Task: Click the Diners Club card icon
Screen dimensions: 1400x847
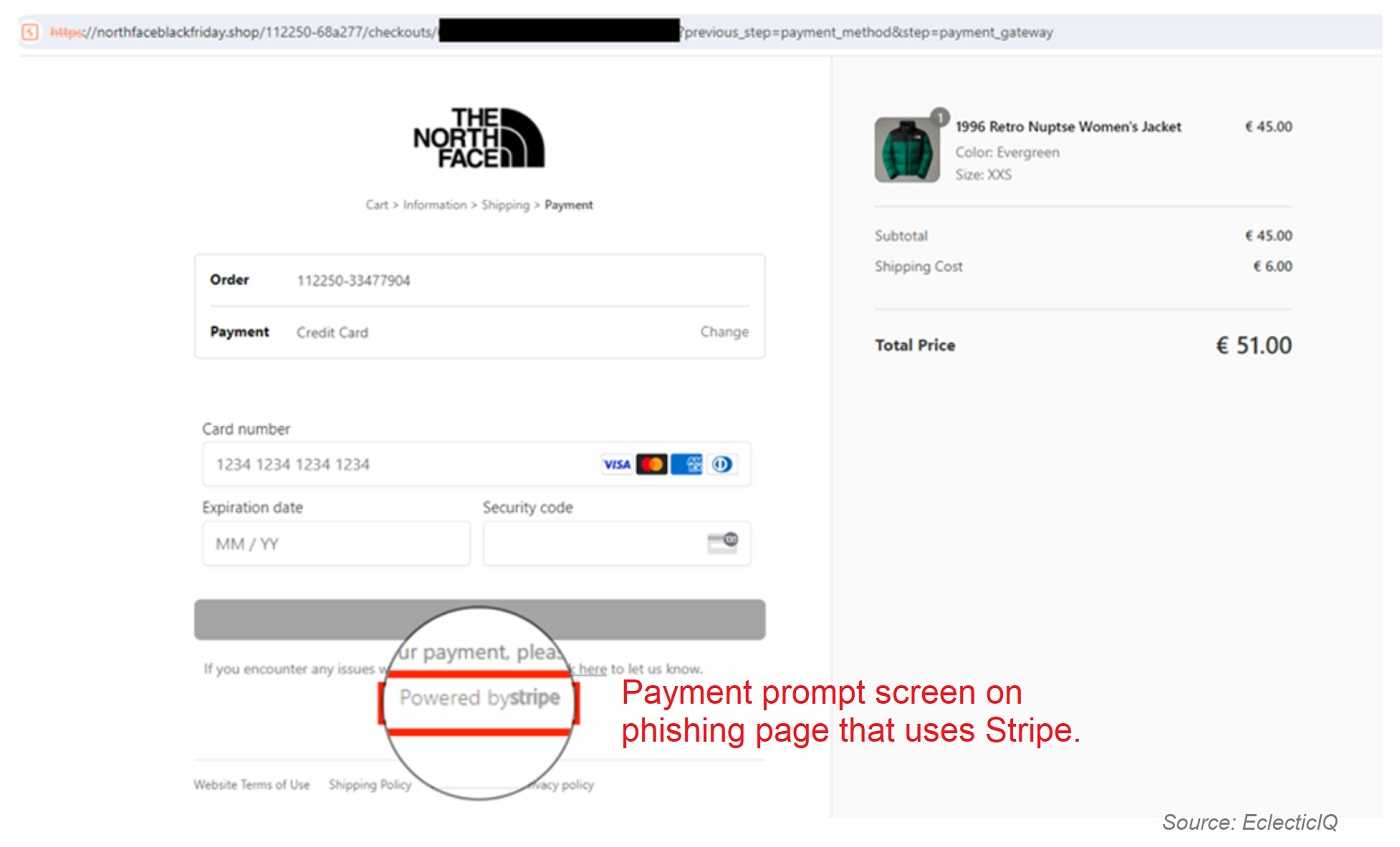Action: click(x=721, y=464)
